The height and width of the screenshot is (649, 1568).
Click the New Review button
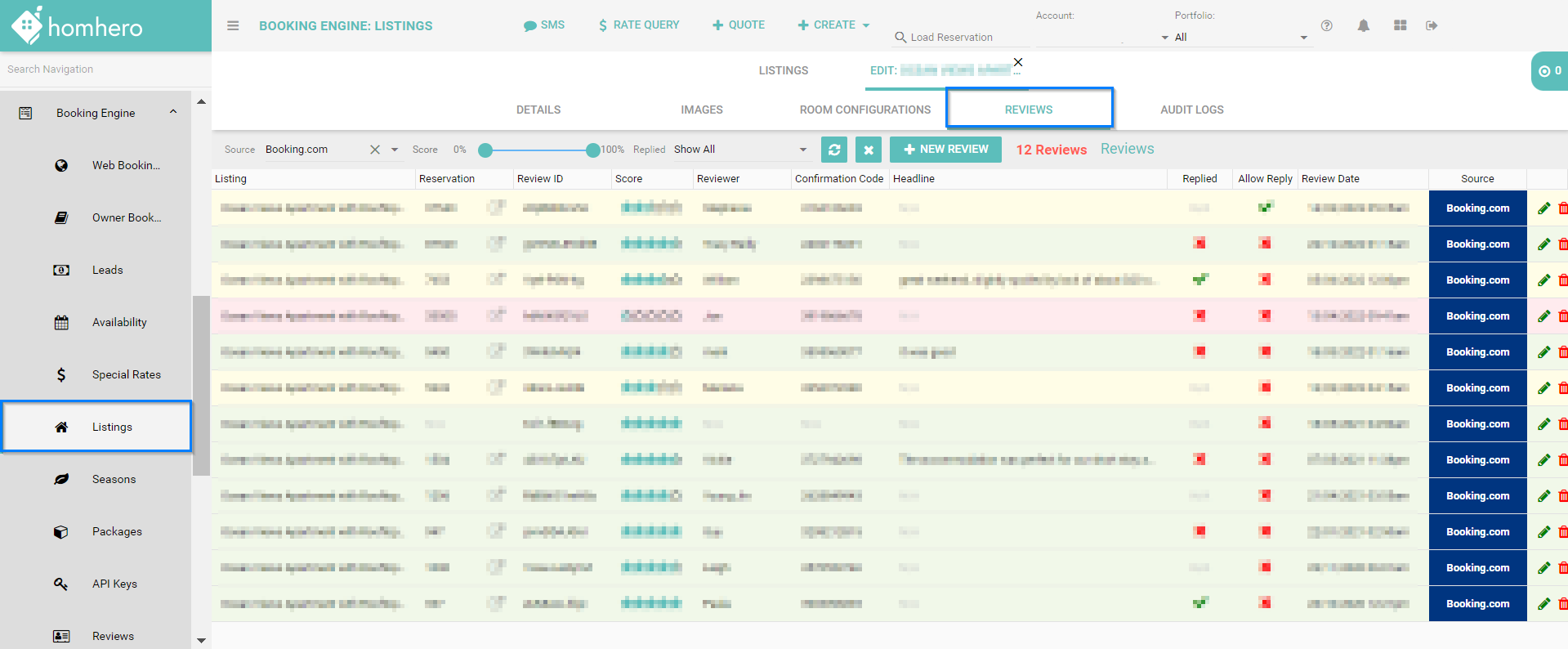(x=945, y=150)
